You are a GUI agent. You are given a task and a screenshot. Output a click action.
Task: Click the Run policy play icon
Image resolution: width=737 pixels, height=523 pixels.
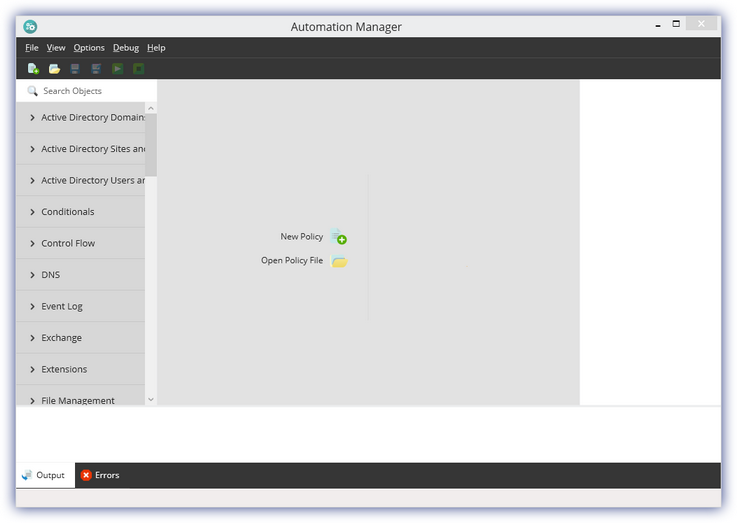tap(118, 69)
